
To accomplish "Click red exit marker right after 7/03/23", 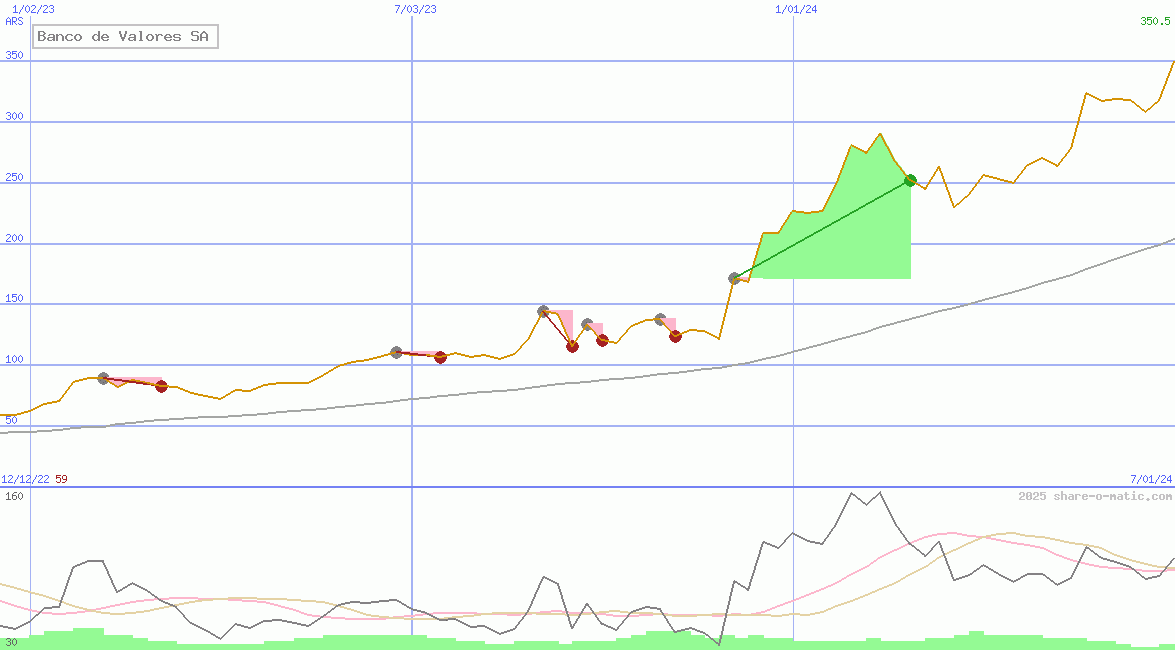I will 440,357.
